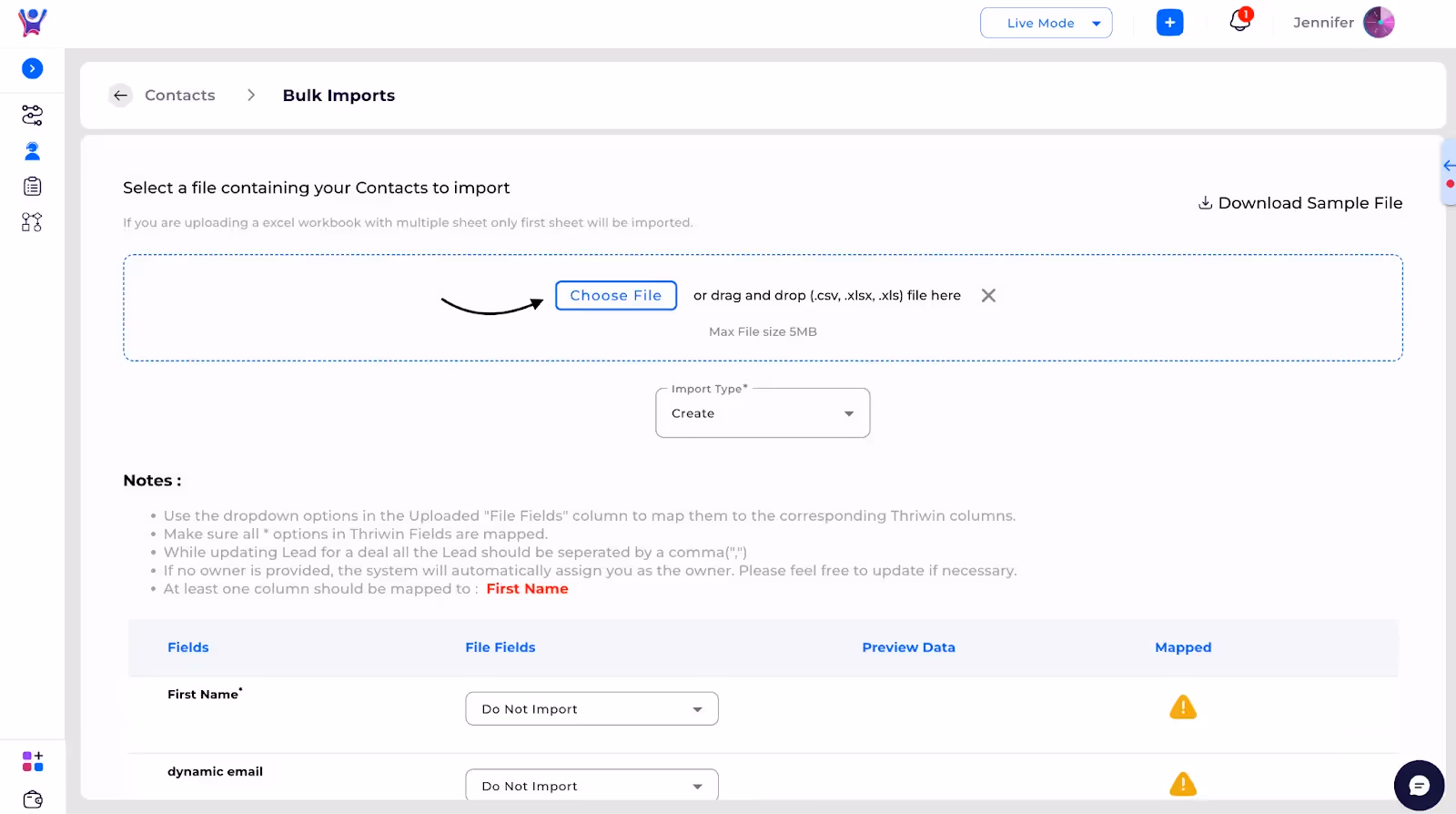Image resolution: width=1456 pixels, height=814 pixels.
Task: Click the Choose File button
Action: (x=616, y=295)
